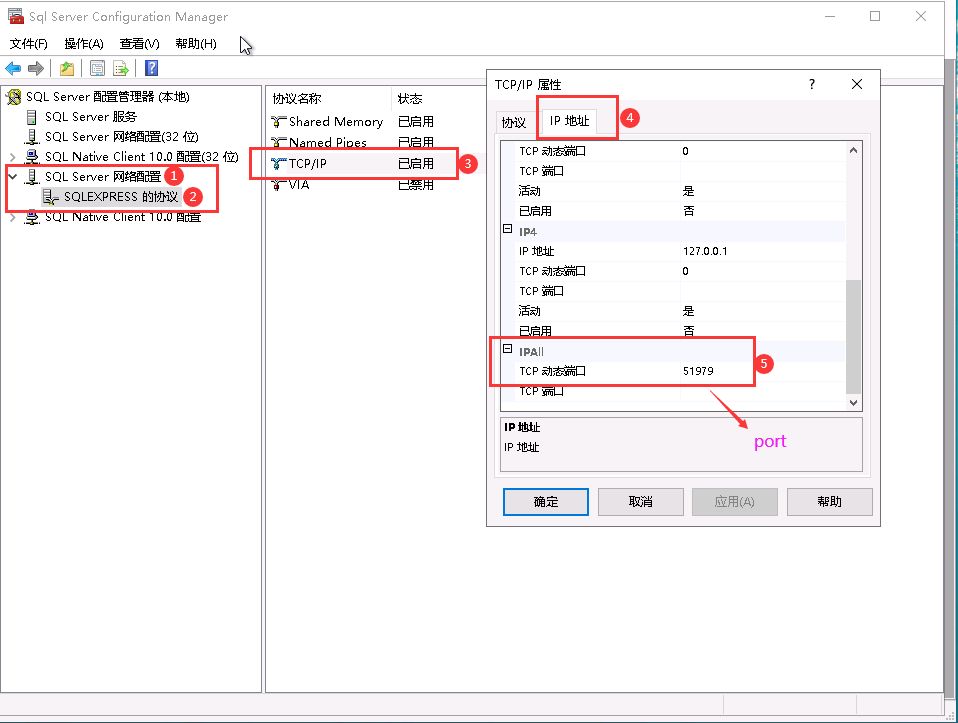Image resolution: width=958 pixels, height=723 pixels.
Task: Select SQL Server 网络配置(32 位) tree item
Action: point(122,137)
